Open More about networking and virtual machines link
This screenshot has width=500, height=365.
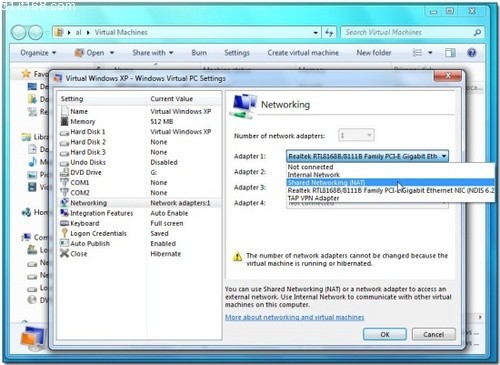(x=295, y=317)
